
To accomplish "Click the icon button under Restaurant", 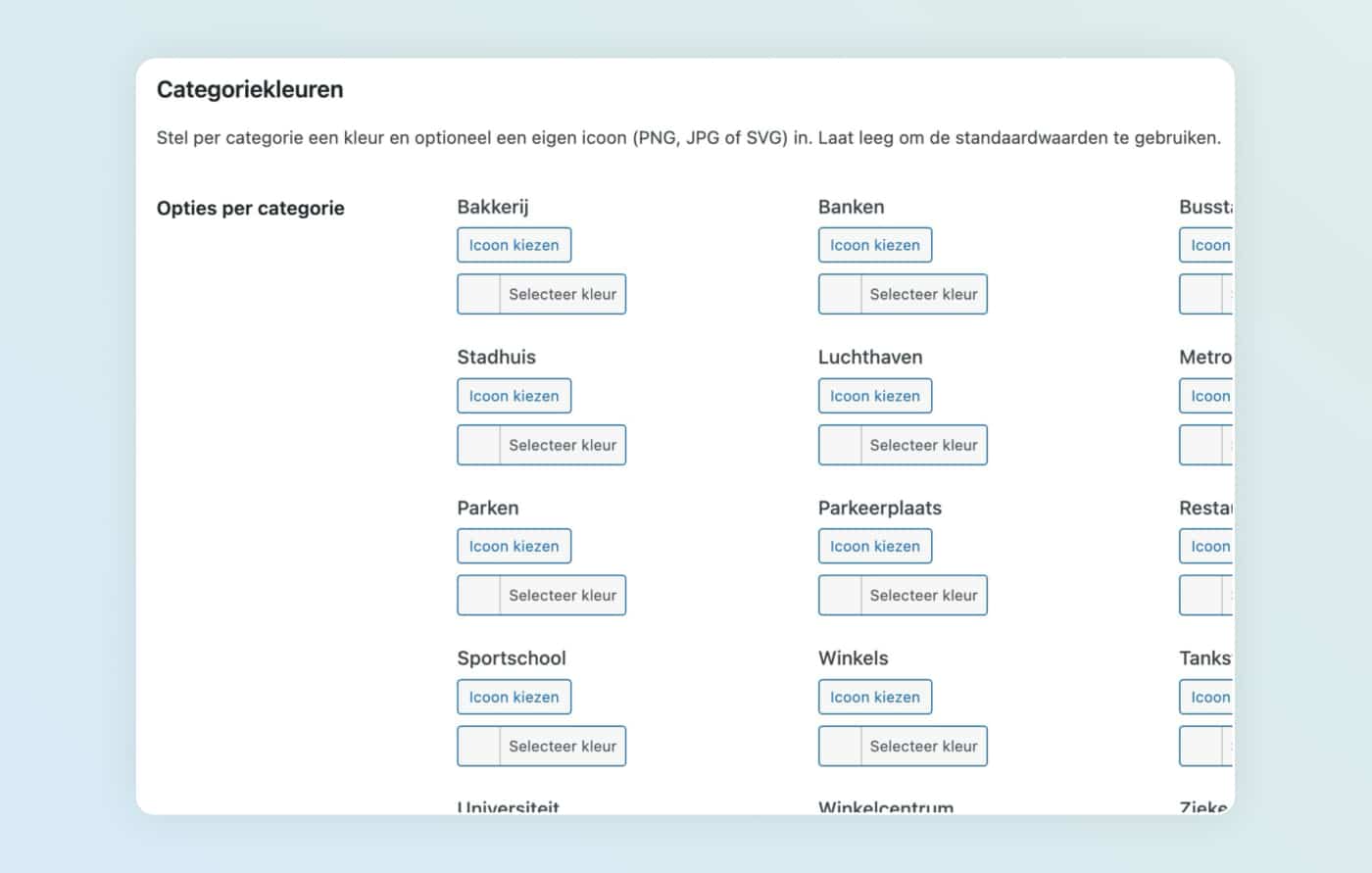I will click(1207, 546).
